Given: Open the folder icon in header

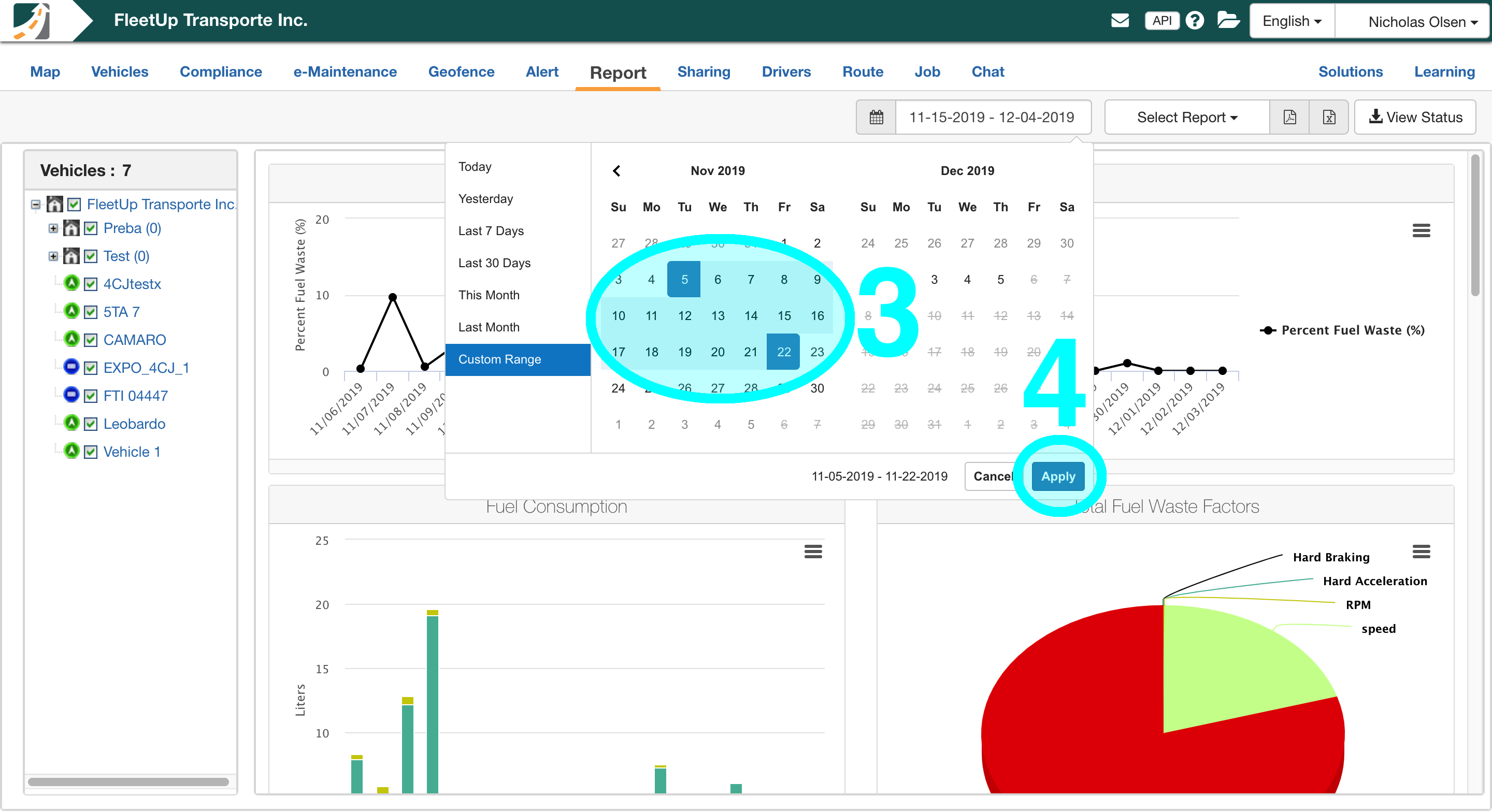Looking at the screenshot, I should (1228, 20).
